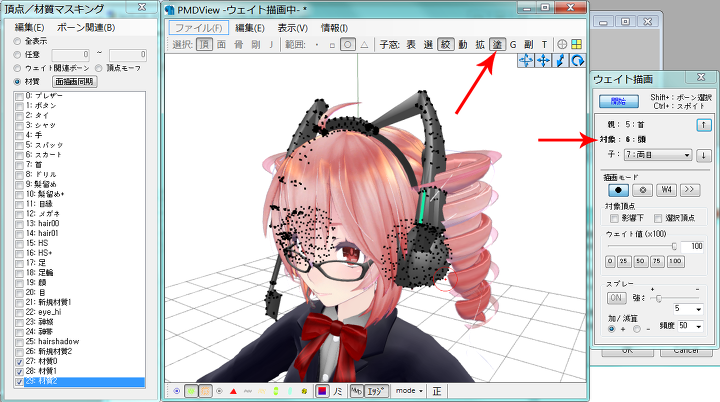Screen dimensions: 720x402
Task: Select the 頂点モーフ radio button
Action: coord(99,68)
